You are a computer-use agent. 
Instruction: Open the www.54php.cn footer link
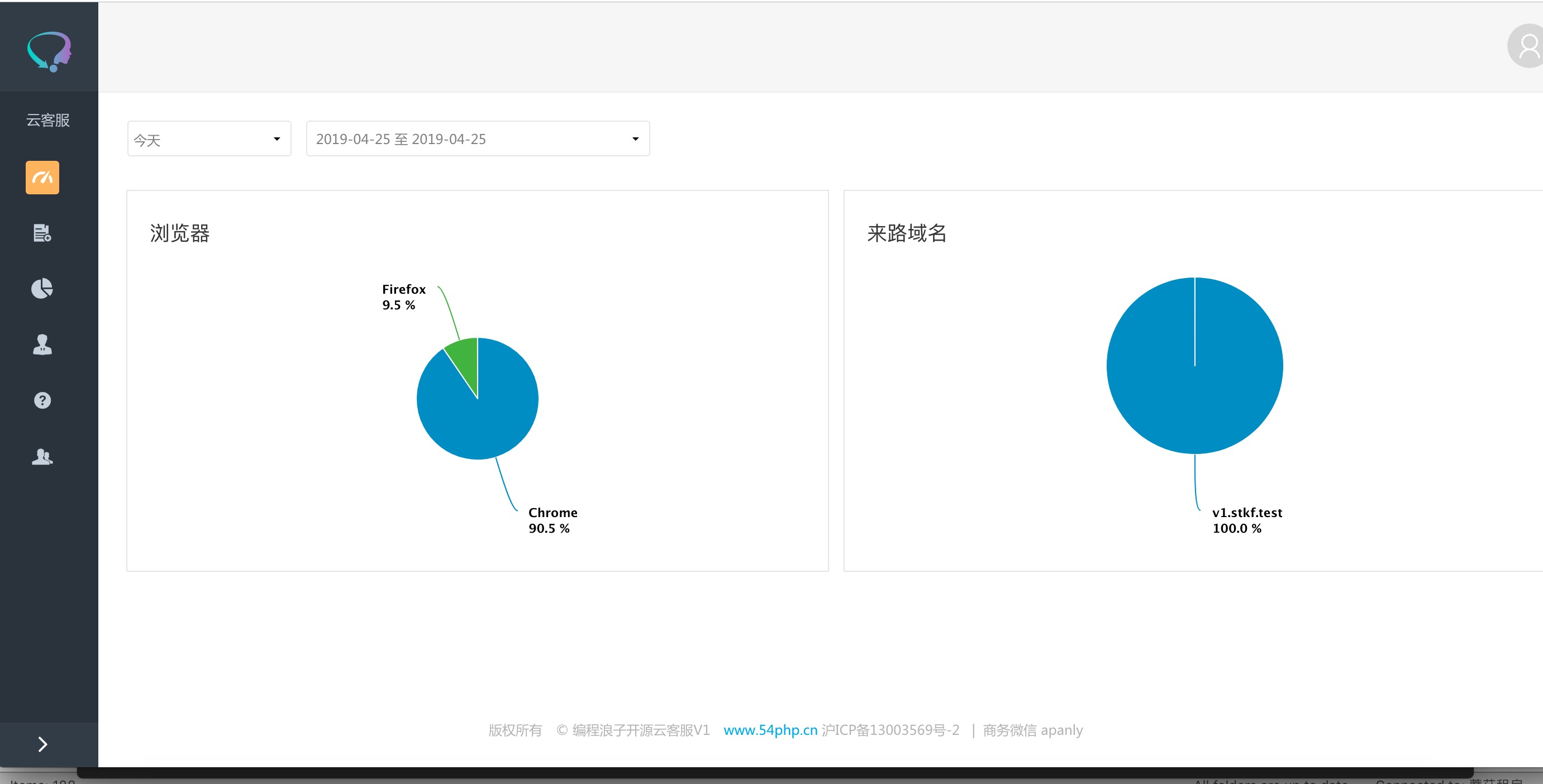pos(770,730)
